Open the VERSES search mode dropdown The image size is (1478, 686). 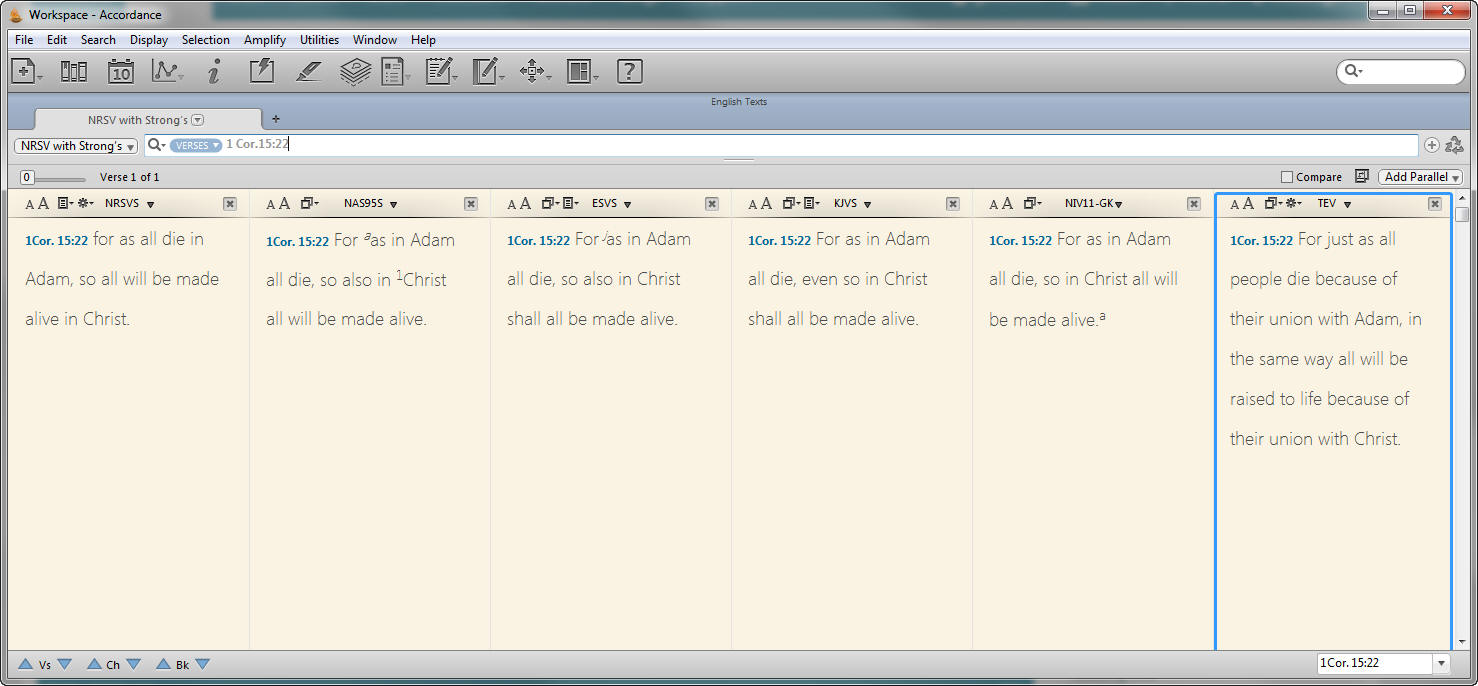click(x=196, y=145)
